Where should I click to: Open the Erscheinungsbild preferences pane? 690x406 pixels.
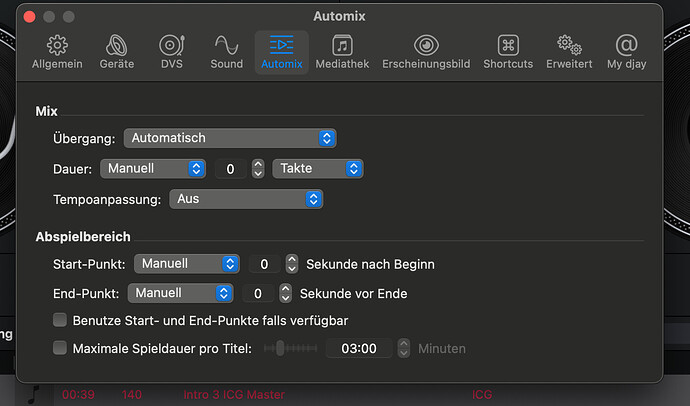[426, 52]
